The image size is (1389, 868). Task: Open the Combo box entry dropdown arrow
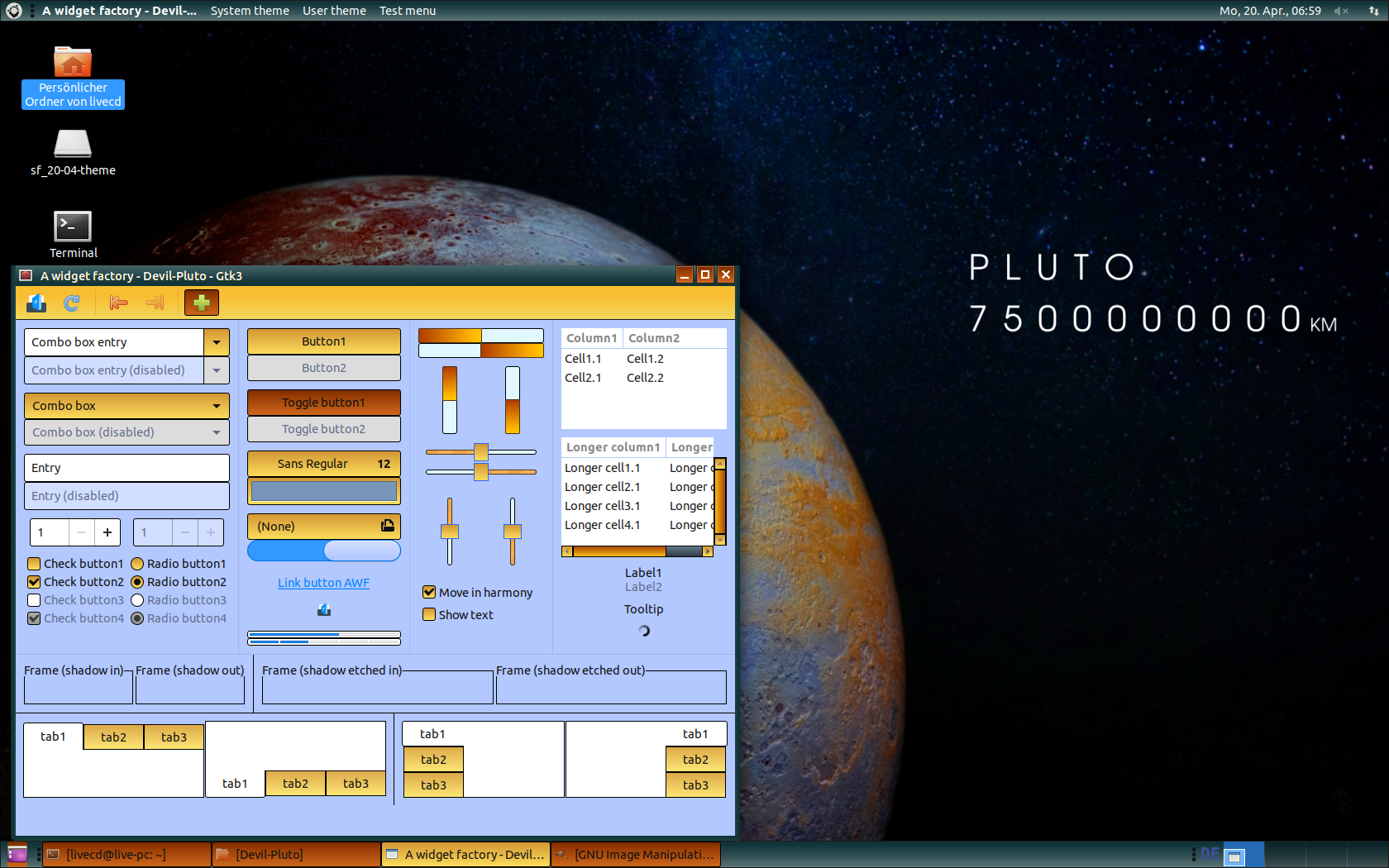tap(217, 342)
